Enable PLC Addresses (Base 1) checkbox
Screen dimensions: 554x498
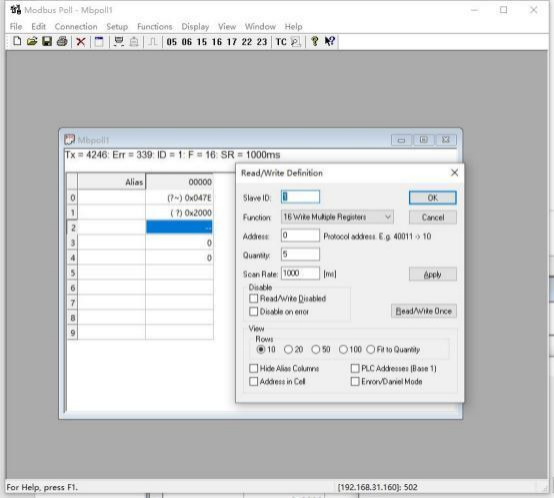pos(355,368)
